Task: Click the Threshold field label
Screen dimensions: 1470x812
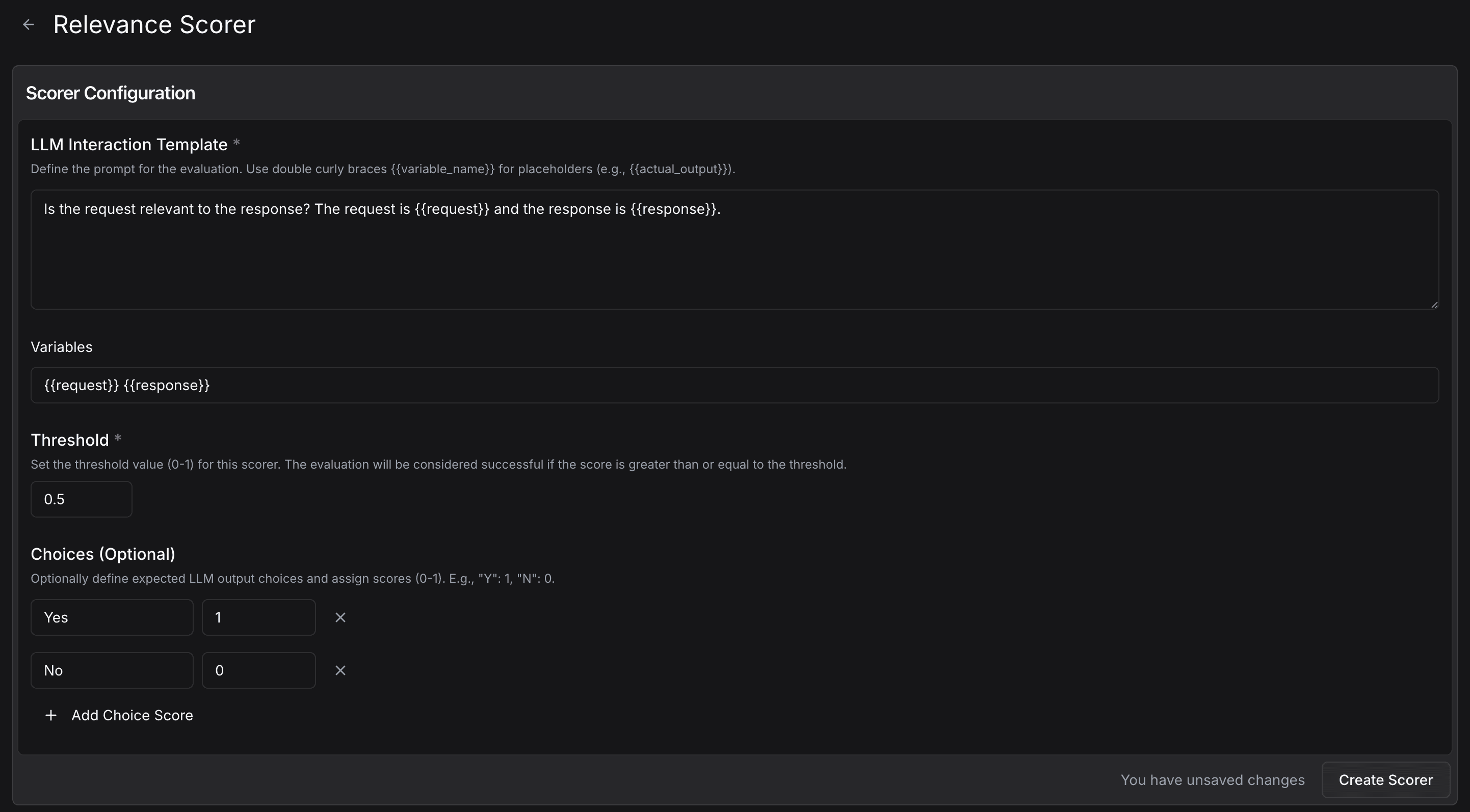Action: (70, 440)
